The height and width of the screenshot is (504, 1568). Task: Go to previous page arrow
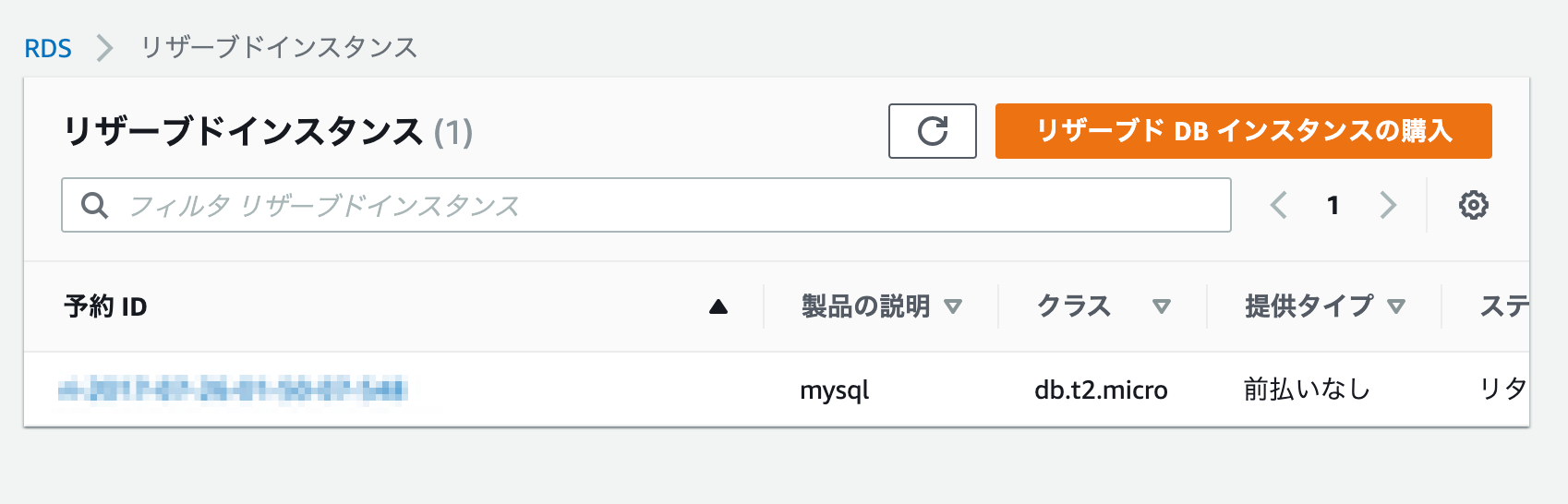(1279, 205)
